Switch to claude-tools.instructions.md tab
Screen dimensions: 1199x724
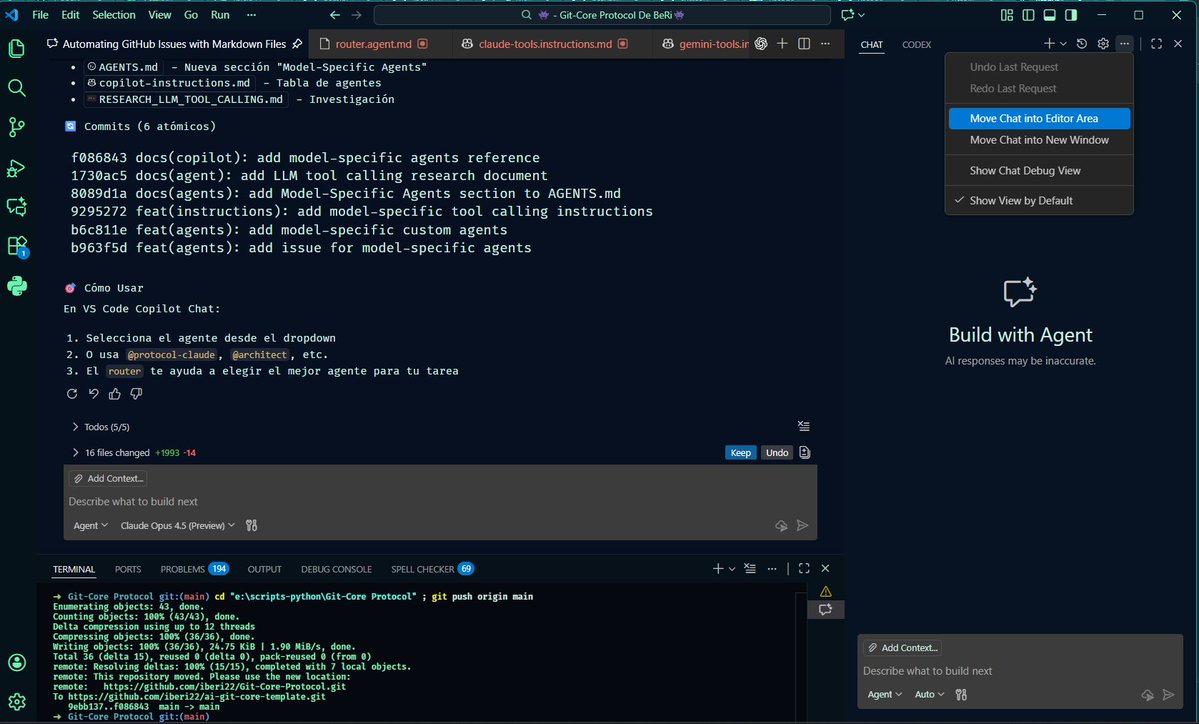(544, 44)
